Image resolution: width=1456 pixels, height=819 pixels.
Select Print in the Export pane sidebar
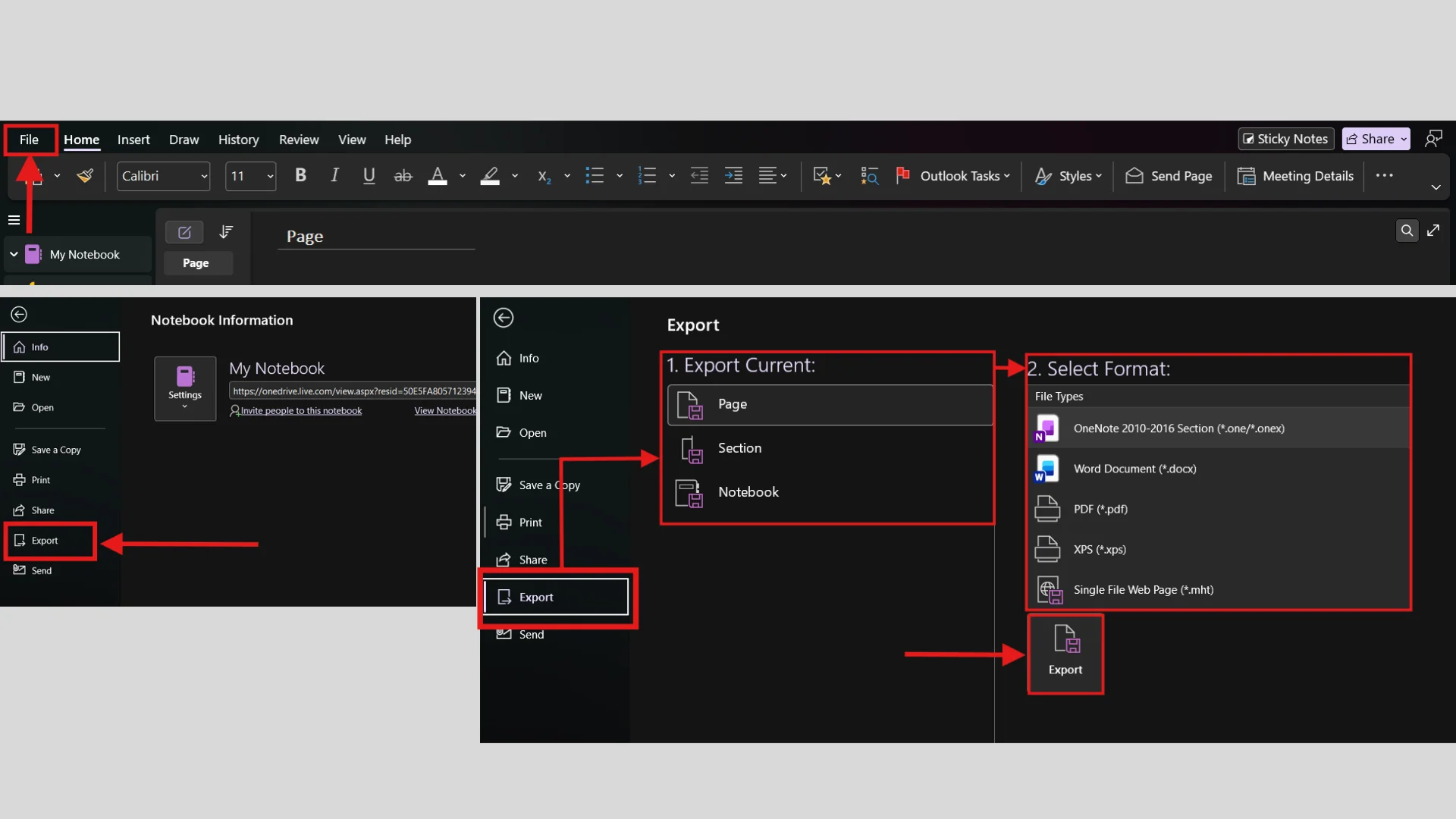(531, 522)
